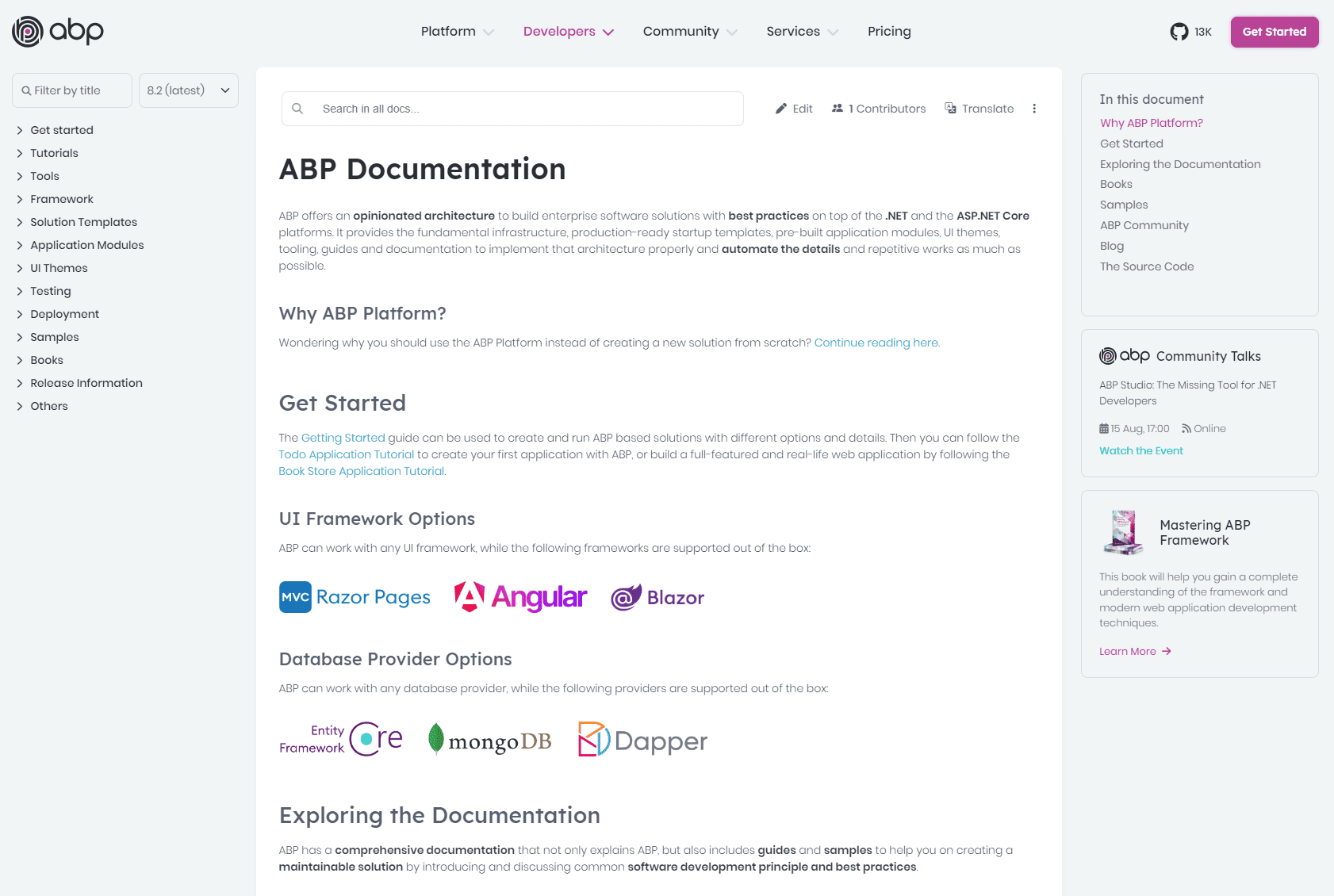The image size is (1334, 896).
Task: Click the Dapper logo
Action: [x=642, y=740]
